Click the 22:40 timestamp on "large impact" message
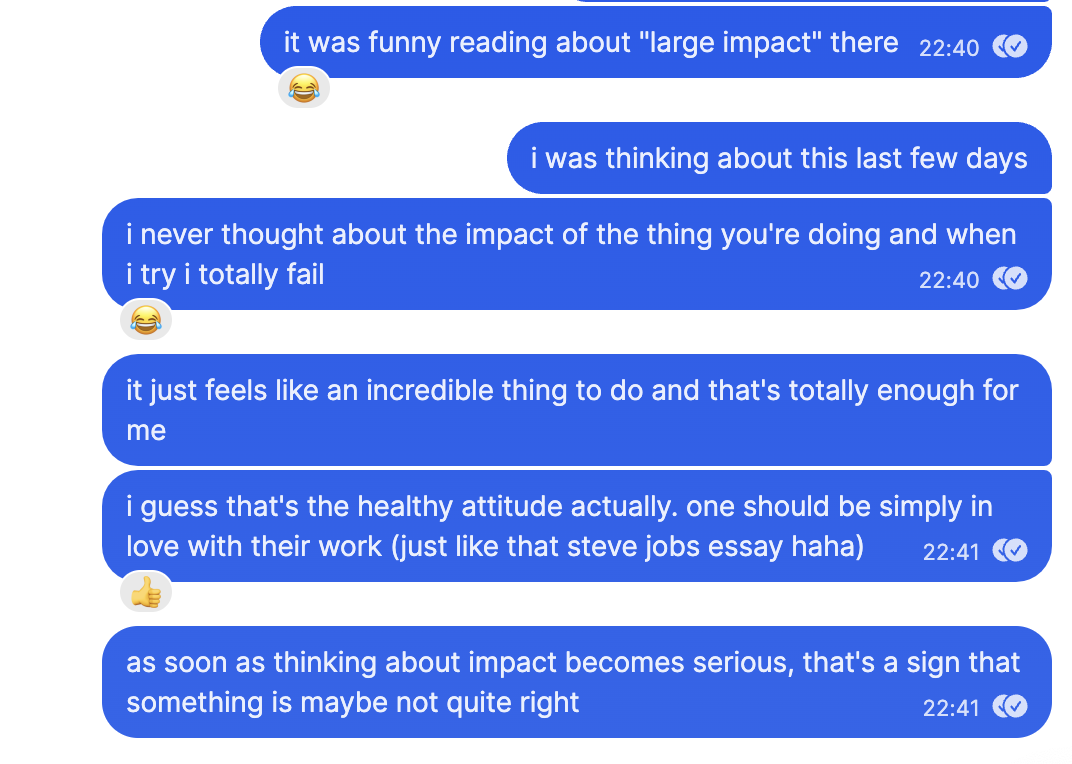1072x764 pixels. click(948, 47)
